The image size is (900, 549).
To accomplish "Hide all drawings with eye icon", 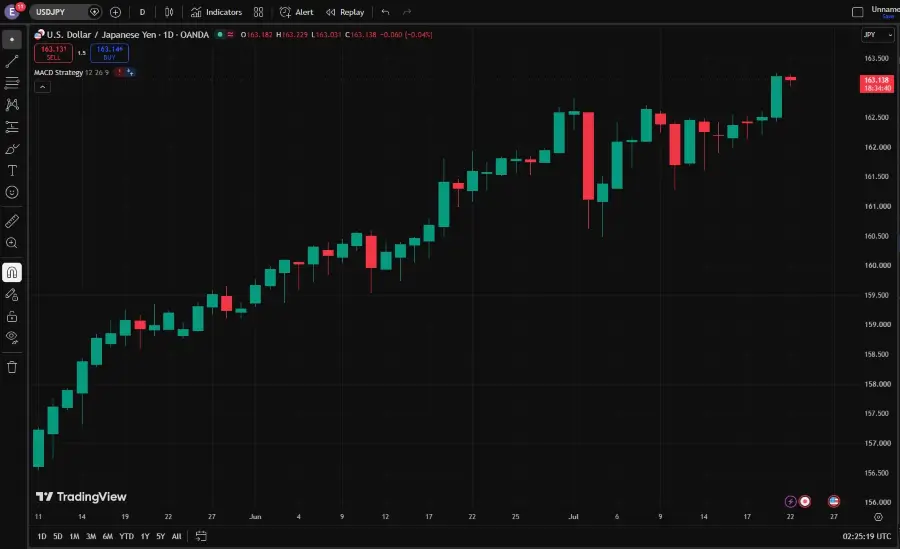I will pos(12,338).
